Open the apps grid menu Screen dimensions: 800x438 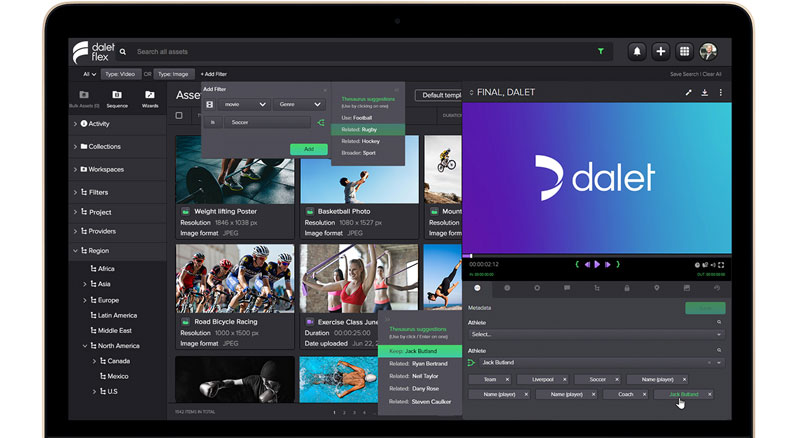tap(684, 52)
